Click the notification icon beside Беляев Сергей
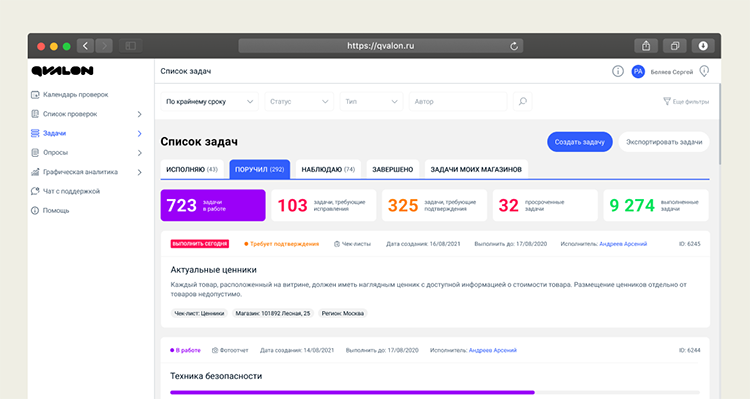Viewport: 750px width, 399px height. click(704, 71)
